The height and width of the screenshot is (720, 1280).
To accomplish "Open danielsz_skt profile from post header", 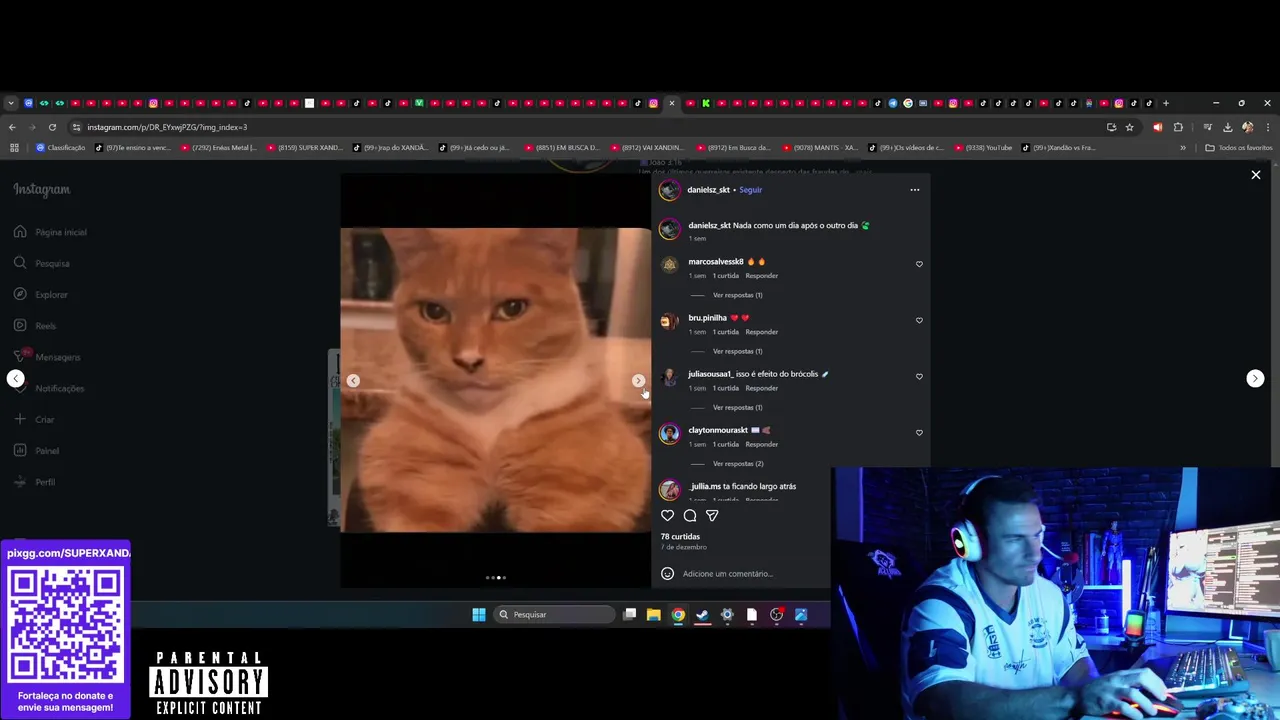I will pos(708,190).
